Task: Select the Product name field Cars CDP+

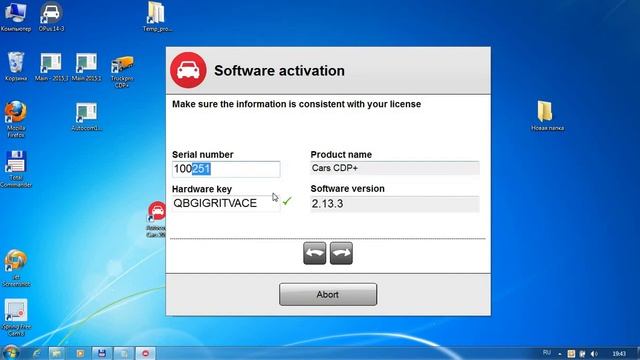Action: point(395,168)
